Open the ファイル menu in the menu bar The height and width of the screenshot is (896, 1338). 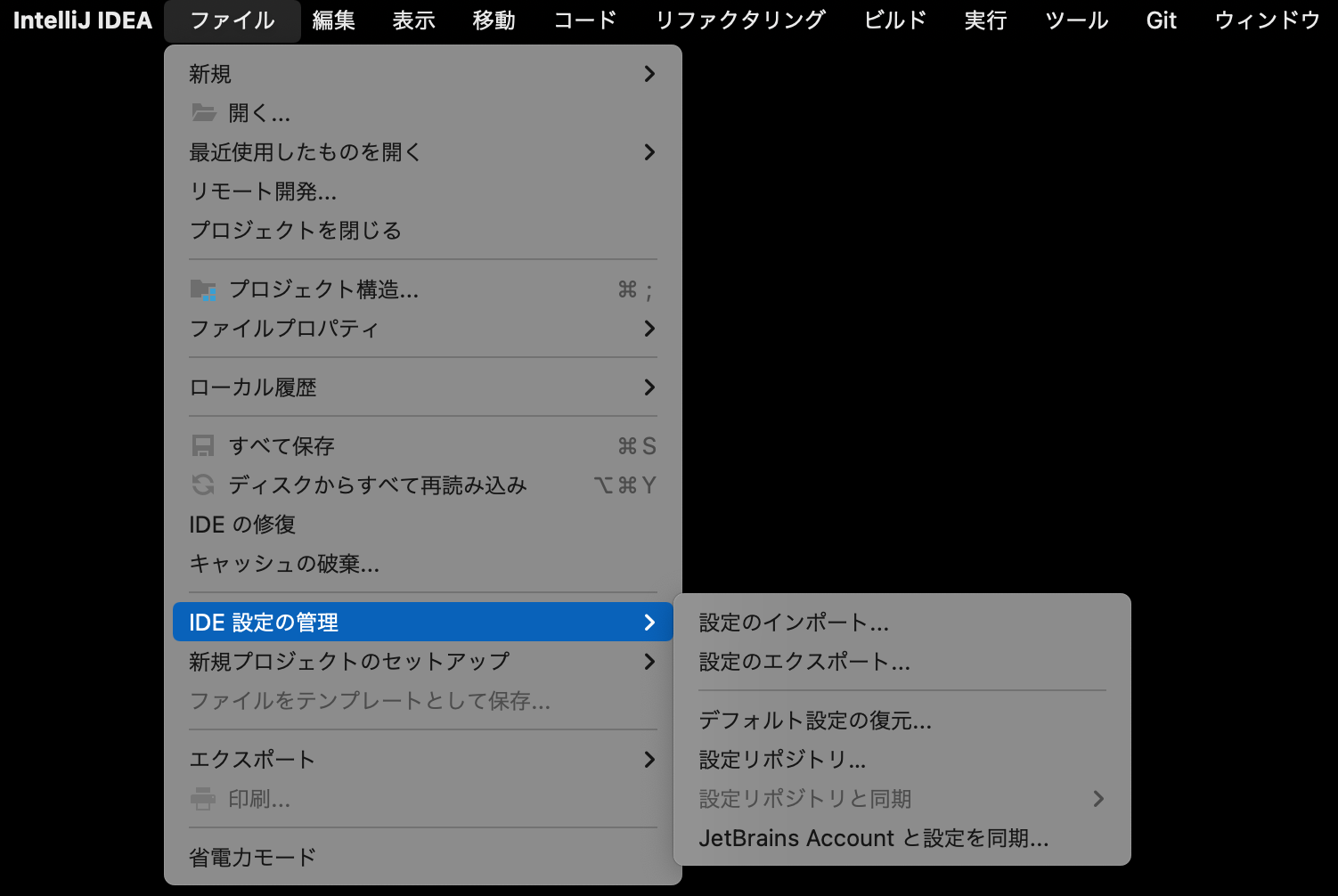pyautogui.click(x=233, y=20)
